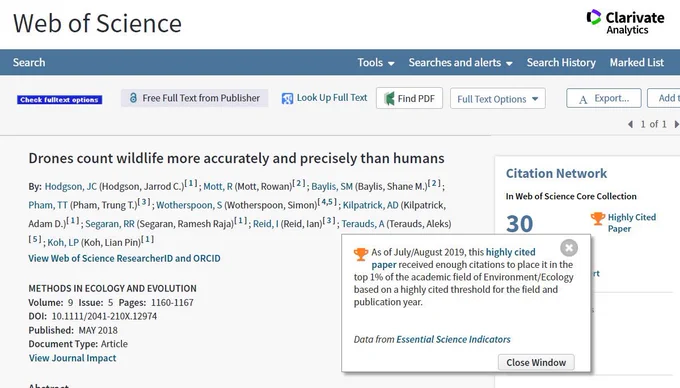
Task: Click the Find PDF button
Action: click(x=409, y=98)
